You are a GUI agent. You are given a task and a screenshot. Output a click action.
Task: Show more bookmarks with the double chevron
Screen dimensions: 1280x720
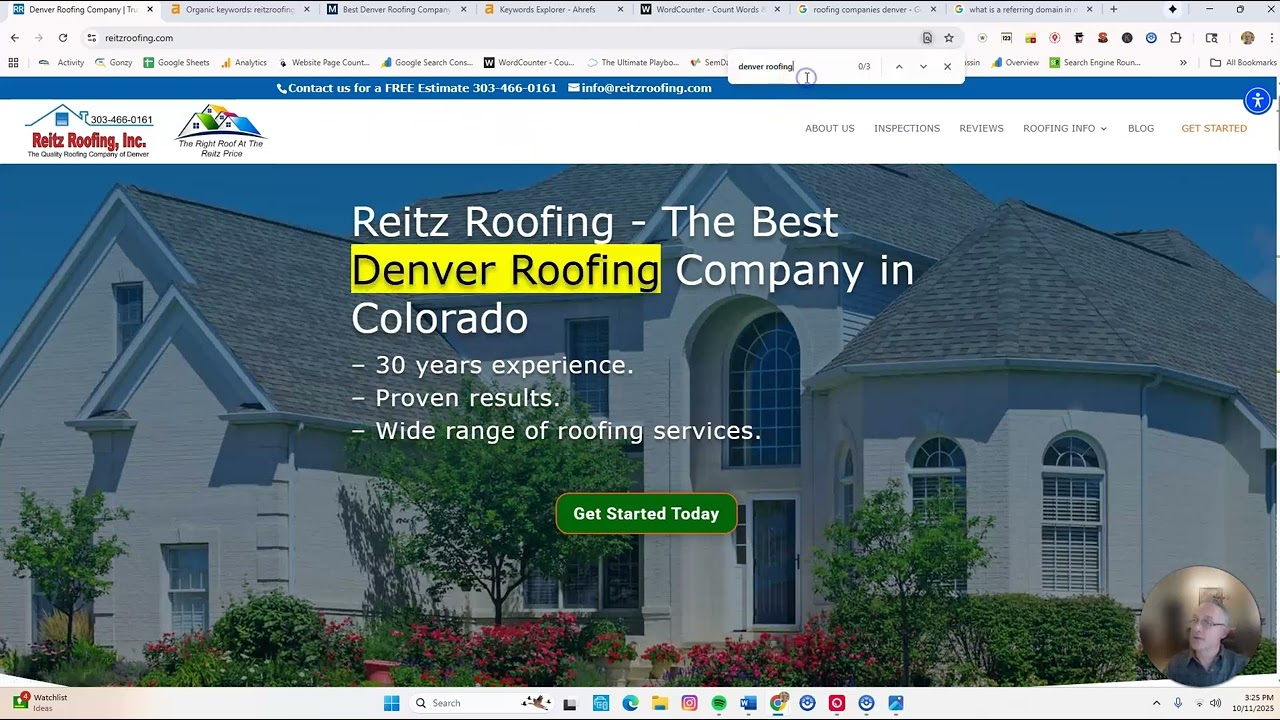click(x=1183, y=62)
